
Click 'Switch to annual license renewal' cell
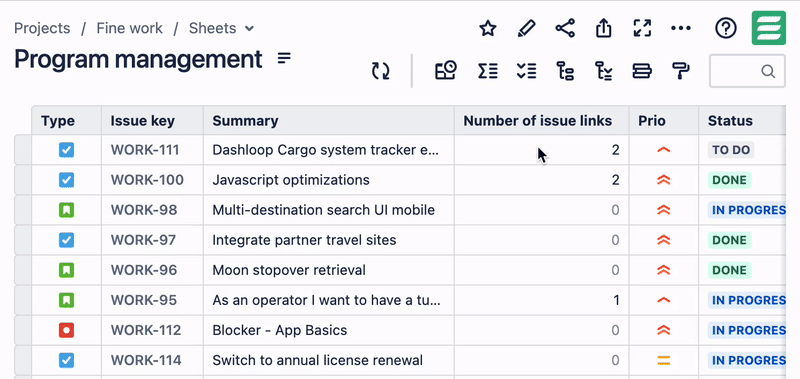329,361
